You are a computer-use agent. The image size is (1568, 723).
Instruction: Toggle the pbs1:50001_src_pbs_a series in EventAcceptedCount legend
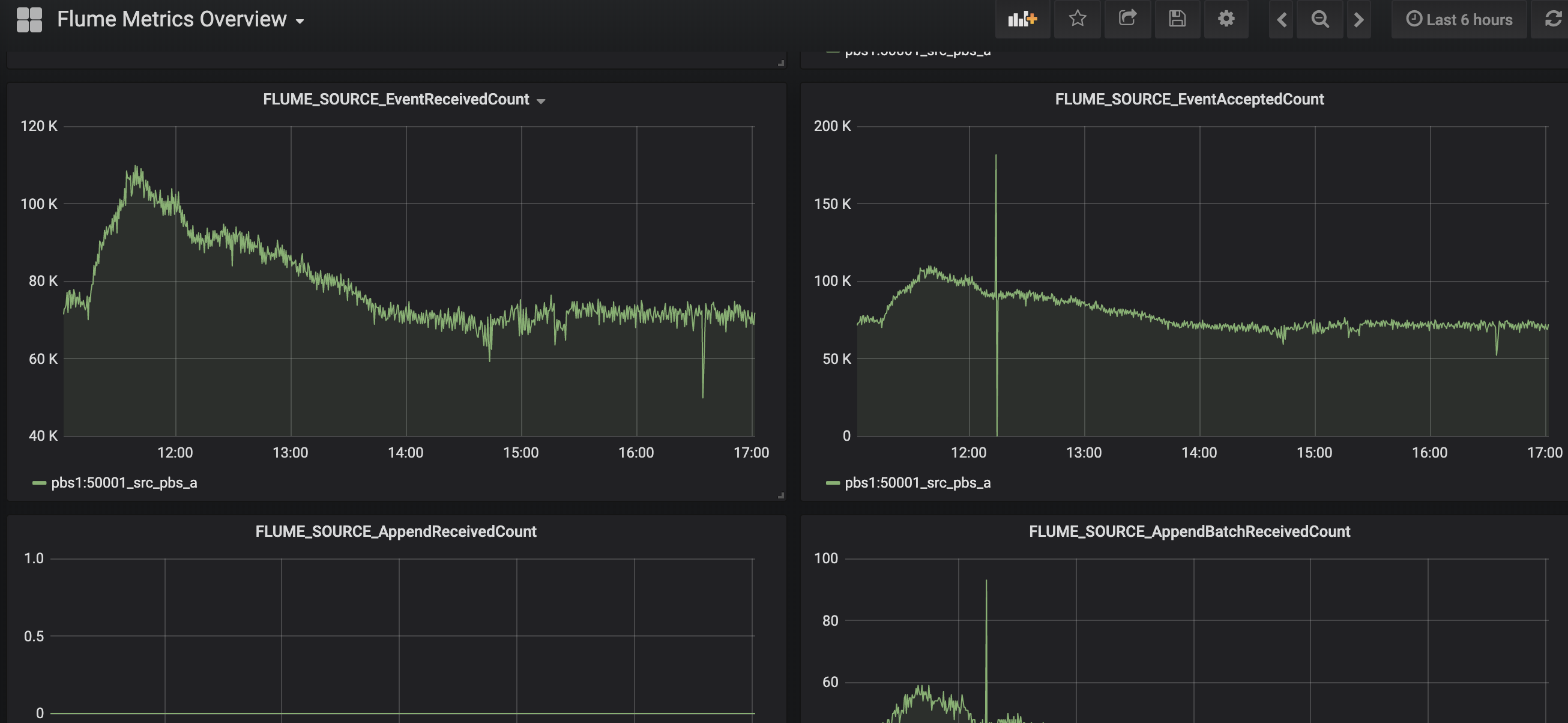coord(917,483)
